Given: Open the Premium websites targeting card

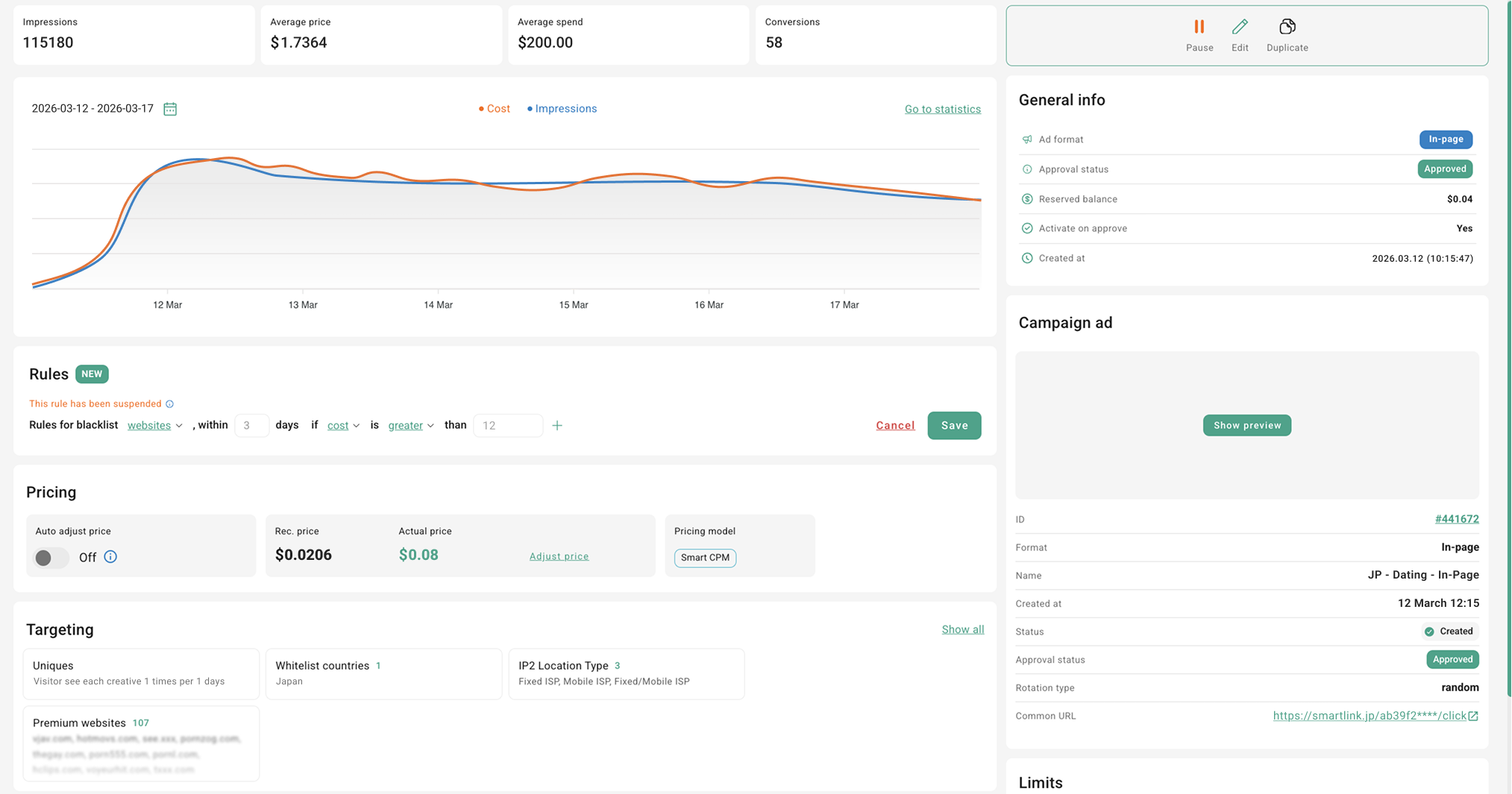Looking at the screenshot, I should pos(141,743).
